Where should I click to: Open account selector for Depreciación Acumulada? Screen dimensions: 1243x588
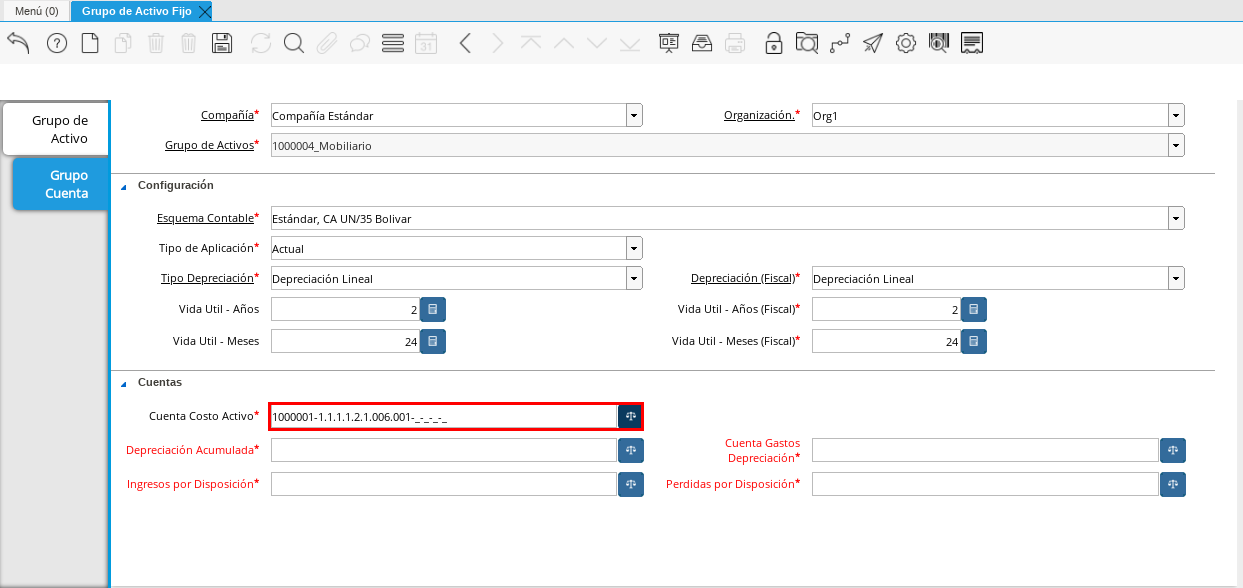(x=631, y=451)
